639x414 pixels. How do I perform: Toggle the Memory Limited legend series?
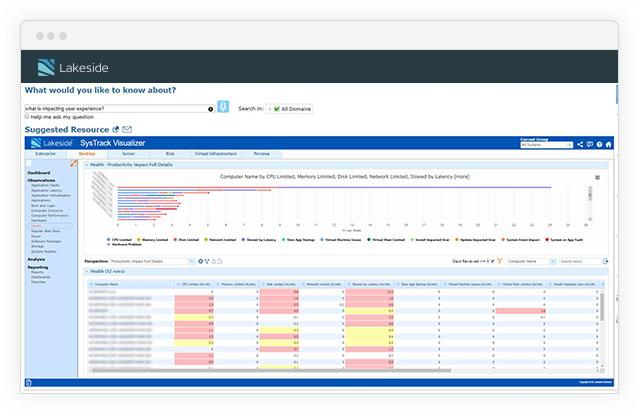pos(152,240)
